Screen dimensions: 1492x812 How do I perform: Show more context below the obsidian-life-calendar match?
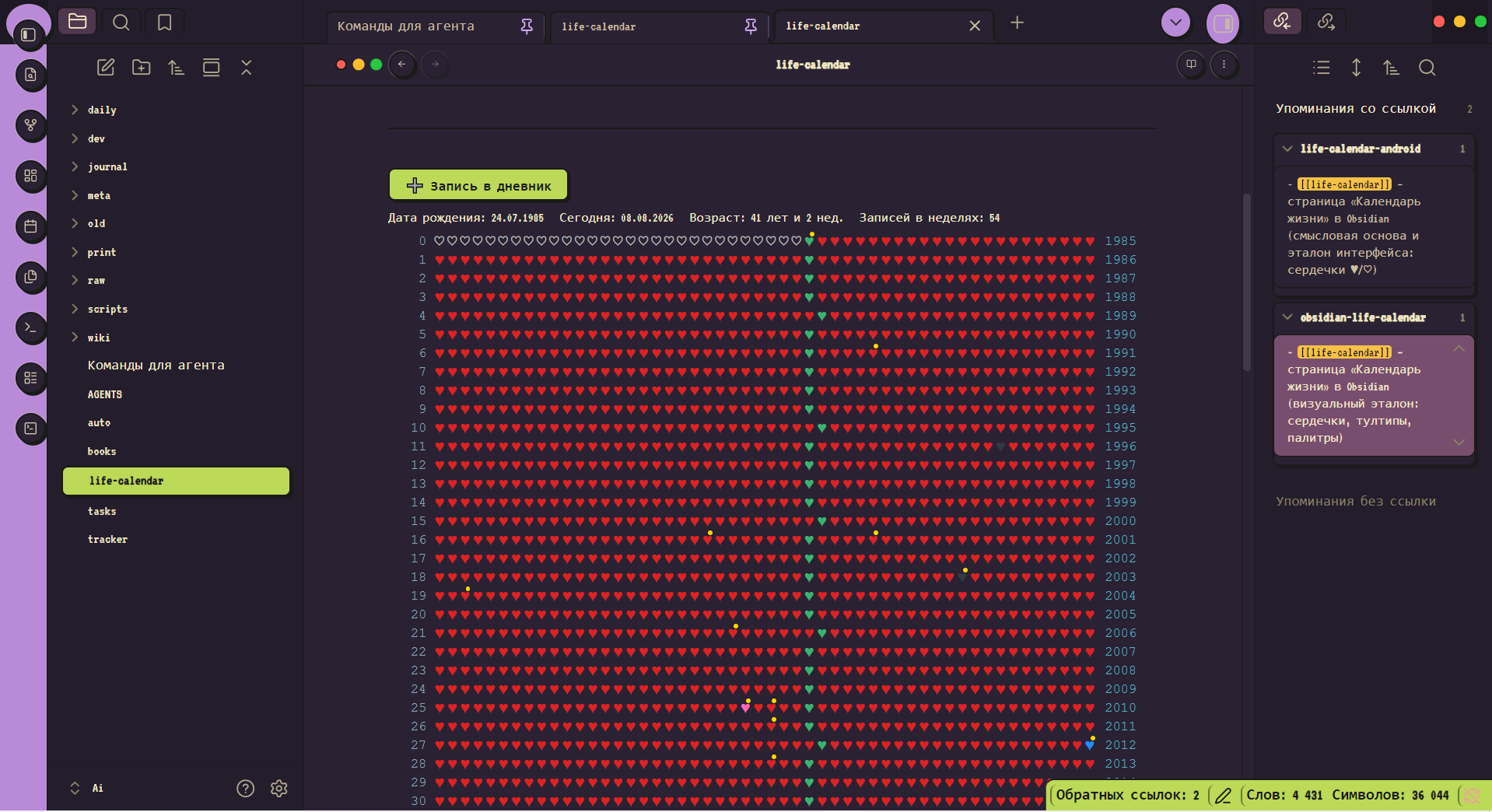(1459, 442)
